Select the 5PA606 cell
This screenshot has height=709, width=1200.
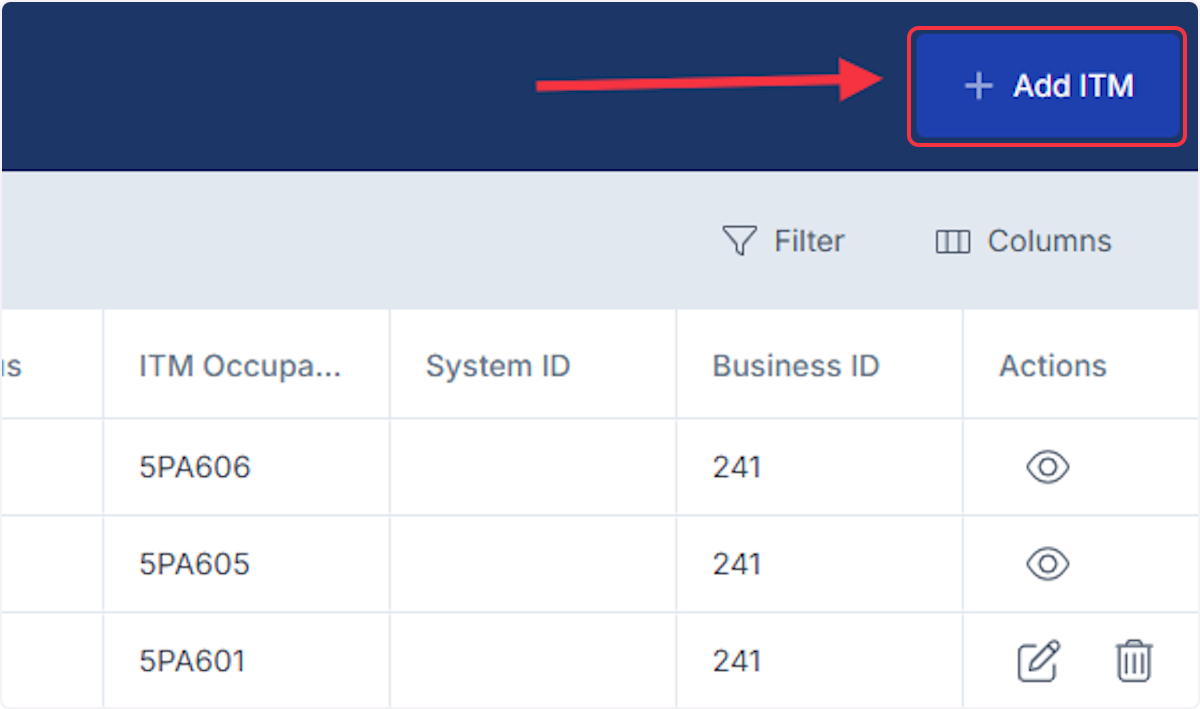tap(246, 467)
